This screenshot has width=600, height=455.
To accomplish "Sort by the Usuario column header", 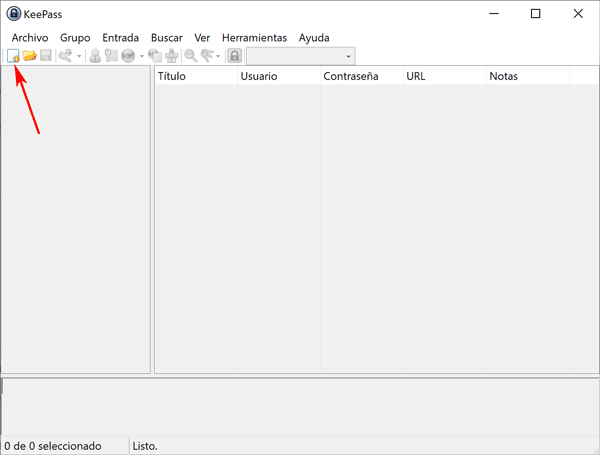I will click(x=279, y=76).
